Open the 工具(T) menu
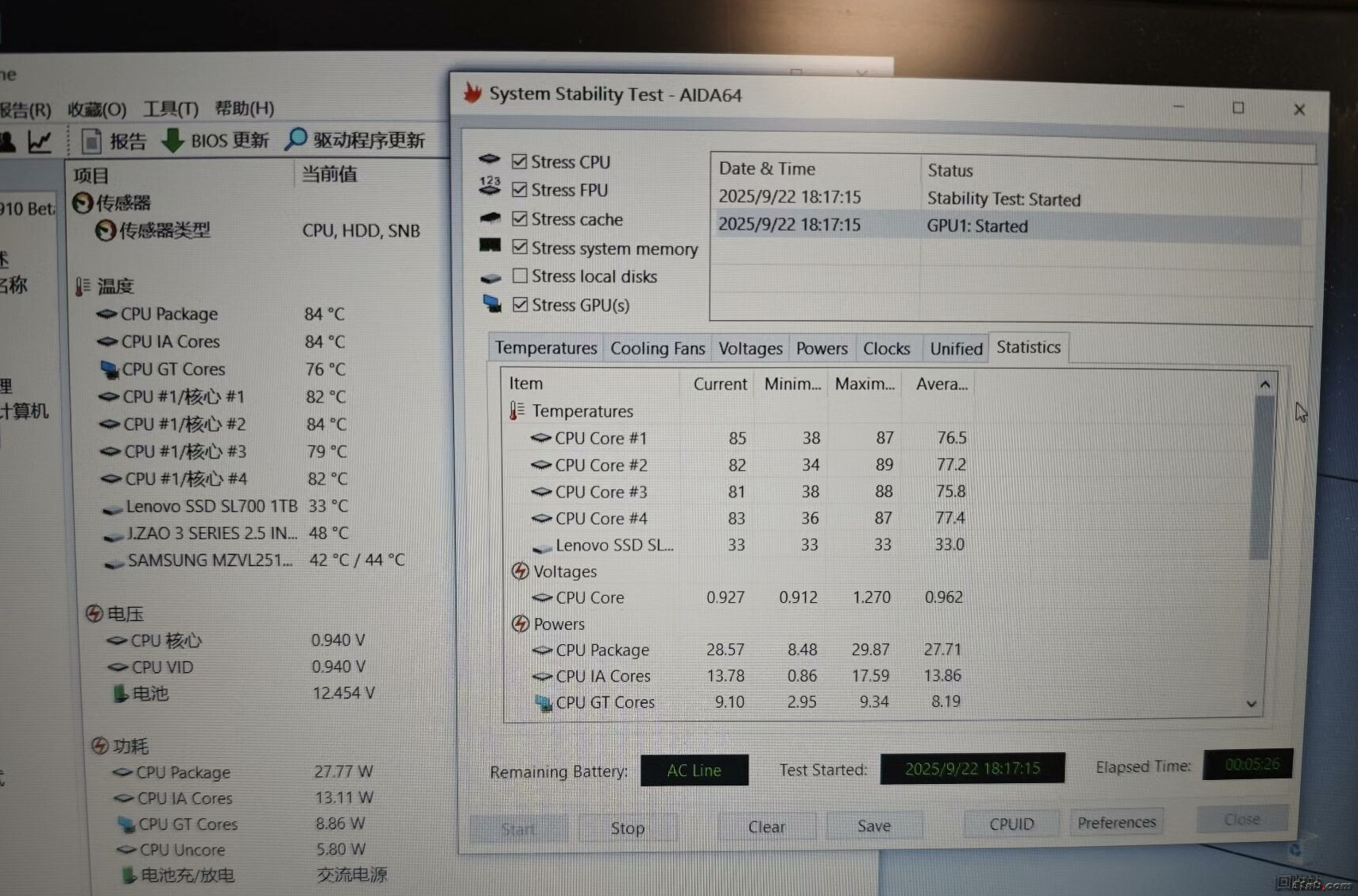 coord(170,109)
